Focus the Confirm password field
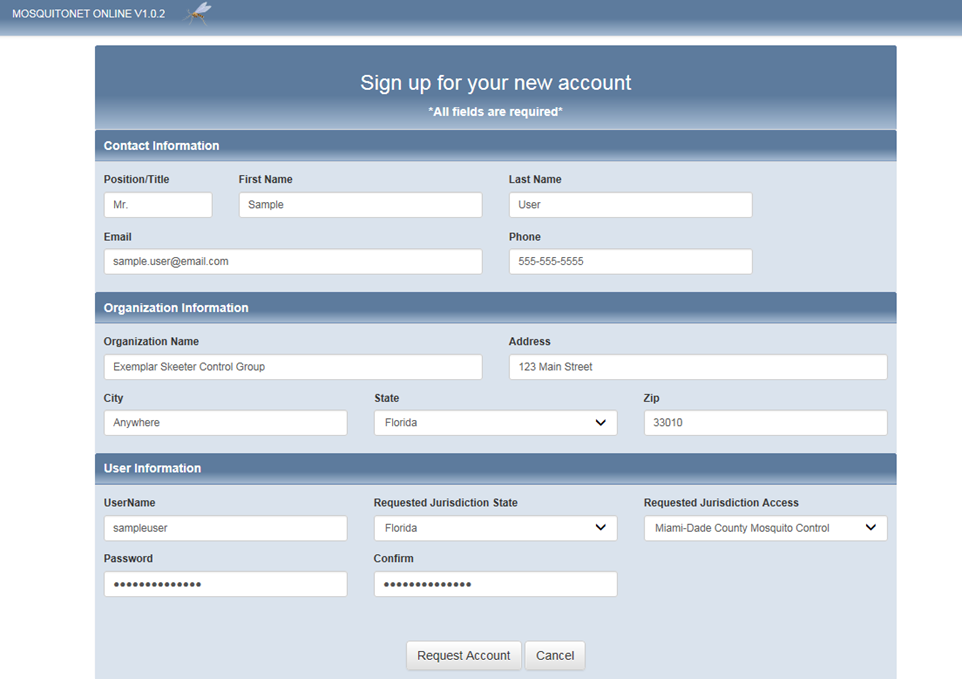 coord(495,584)
